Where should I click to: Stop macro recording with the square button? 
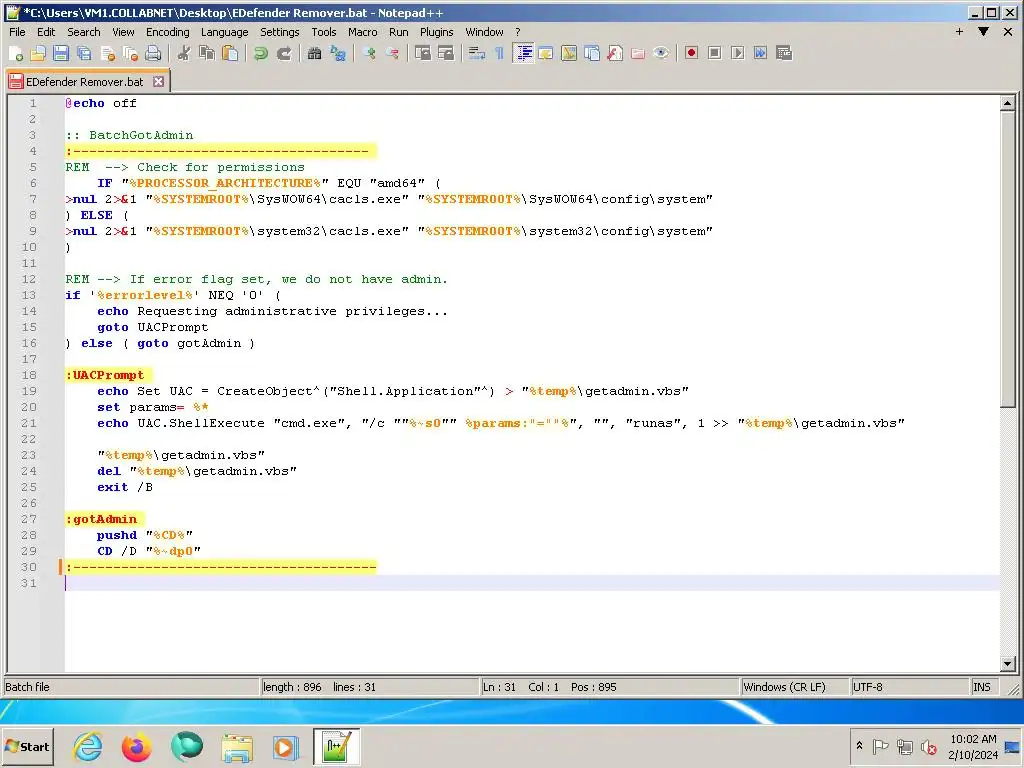(x=714, y=54)
